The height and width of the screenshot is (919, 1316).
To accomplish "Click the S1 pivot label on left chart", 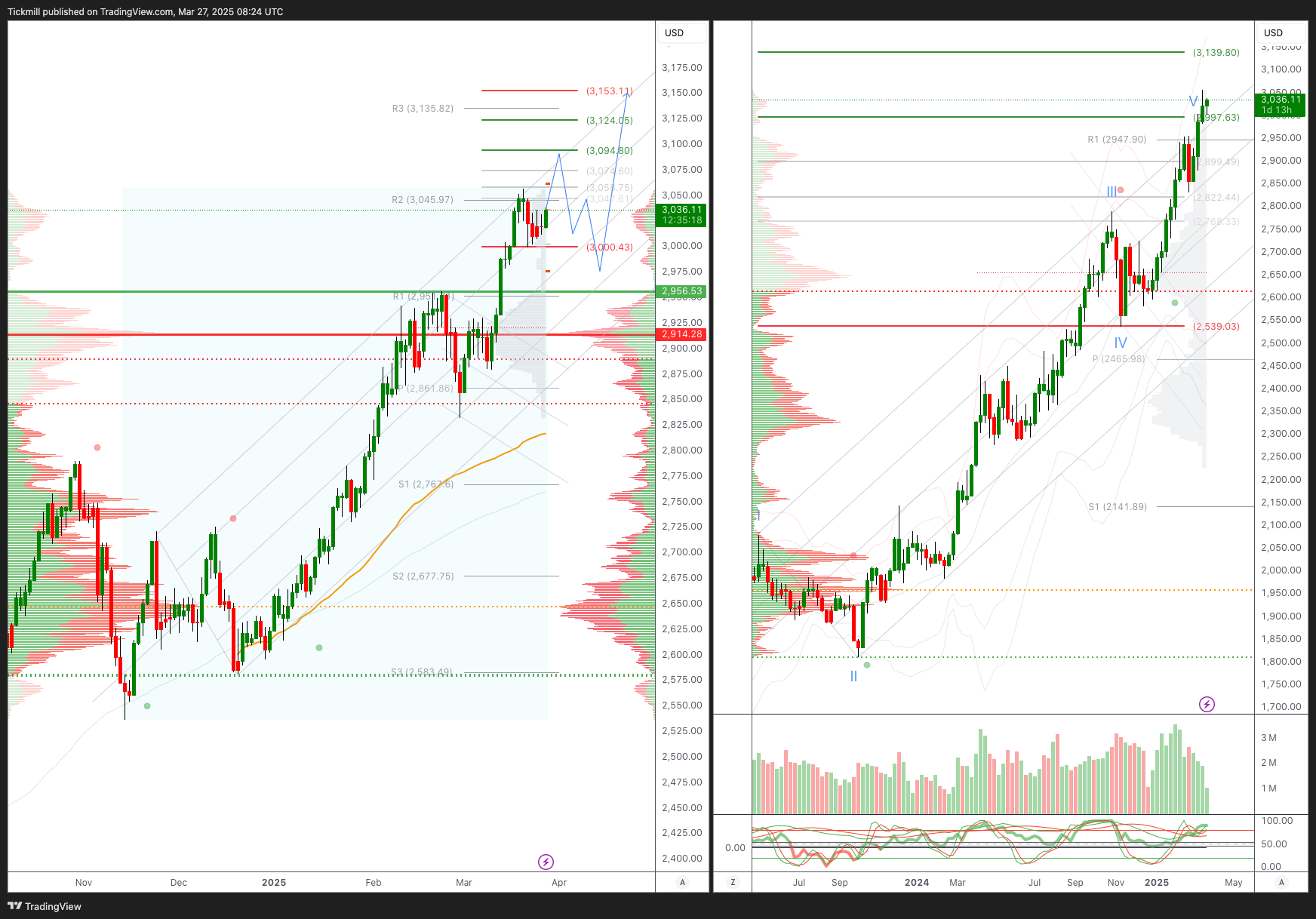I will [x=426, y=484].
